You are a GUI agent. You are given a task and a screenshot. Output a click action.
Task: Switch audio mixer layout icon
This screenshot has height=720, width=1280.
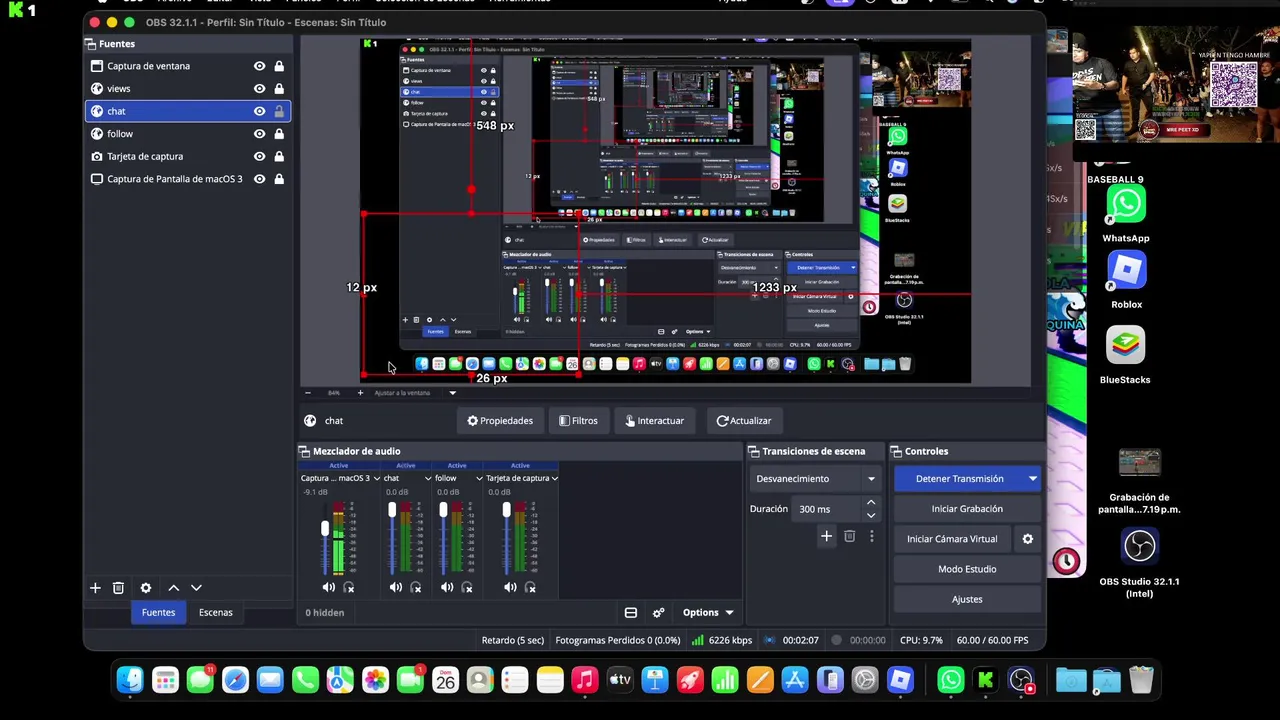631,613
